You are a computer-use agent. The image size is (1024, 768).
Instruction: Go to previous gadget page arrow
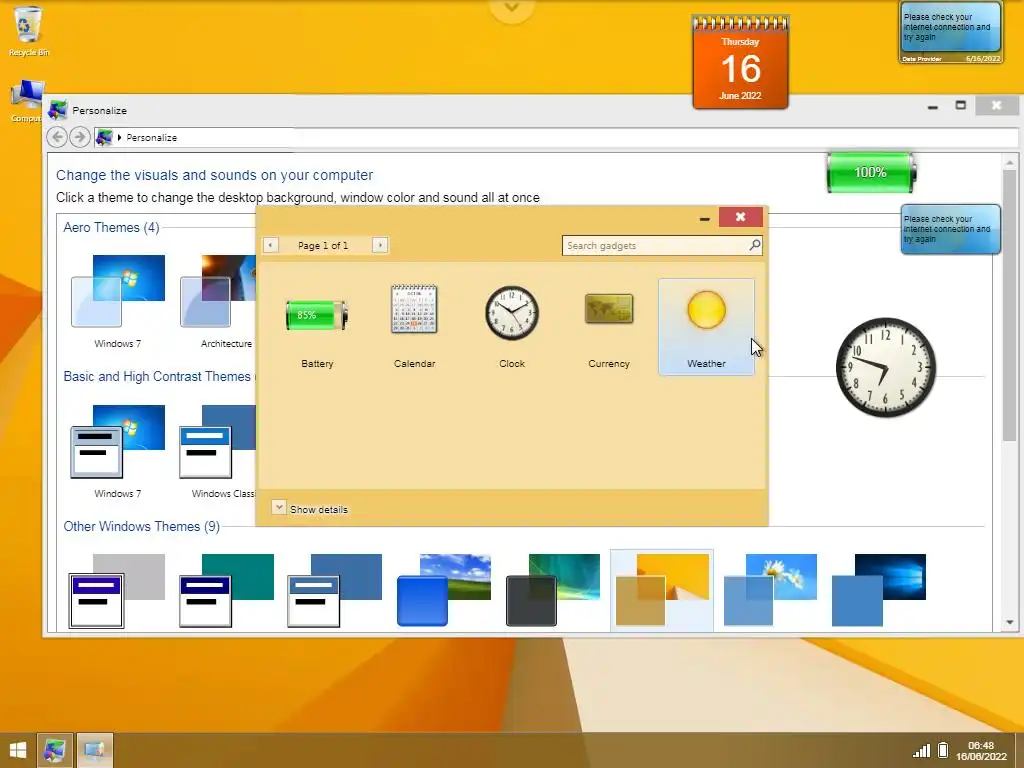[270, 246]
